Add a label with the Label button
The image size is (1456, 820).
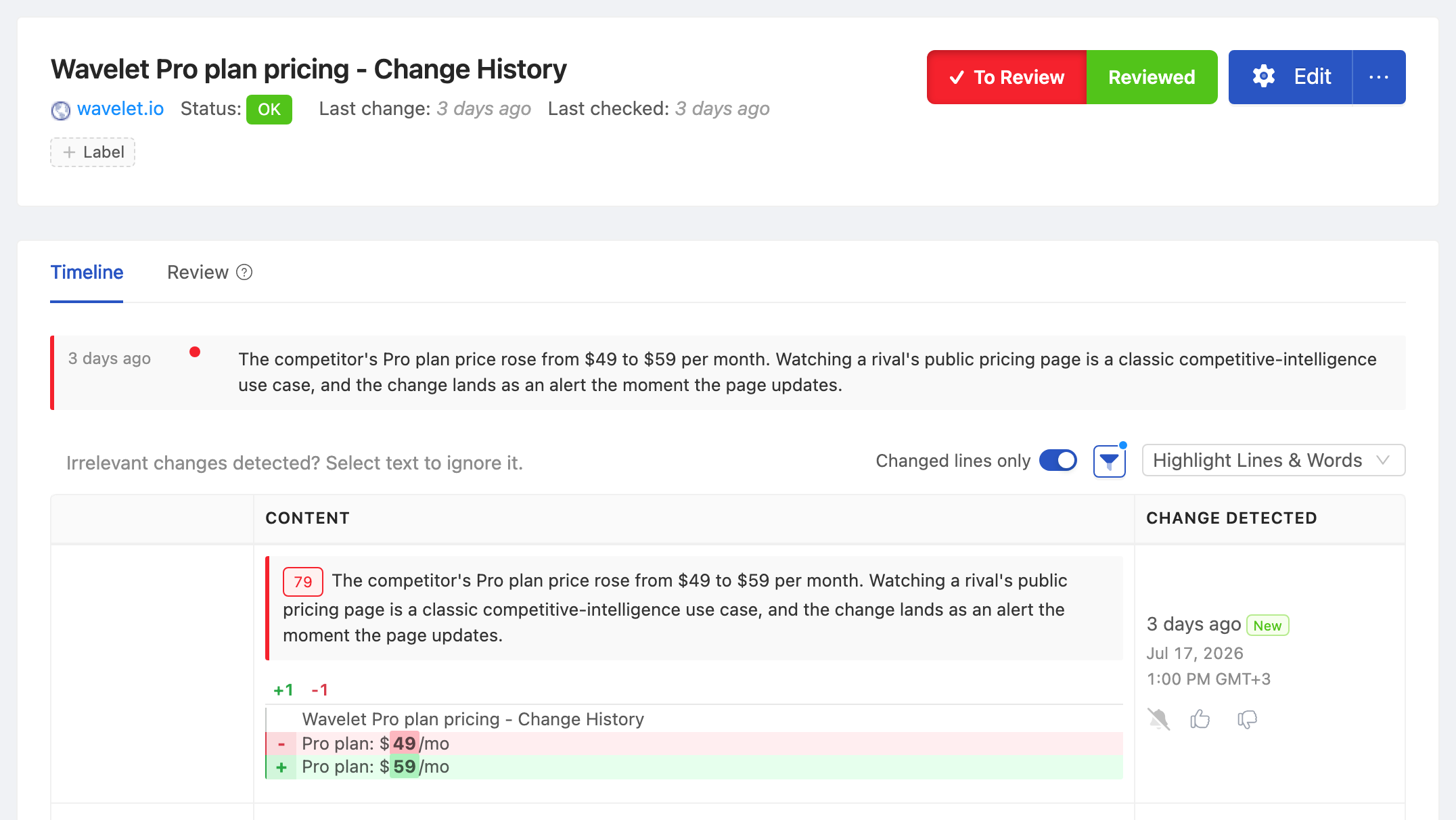click(93, 152)
